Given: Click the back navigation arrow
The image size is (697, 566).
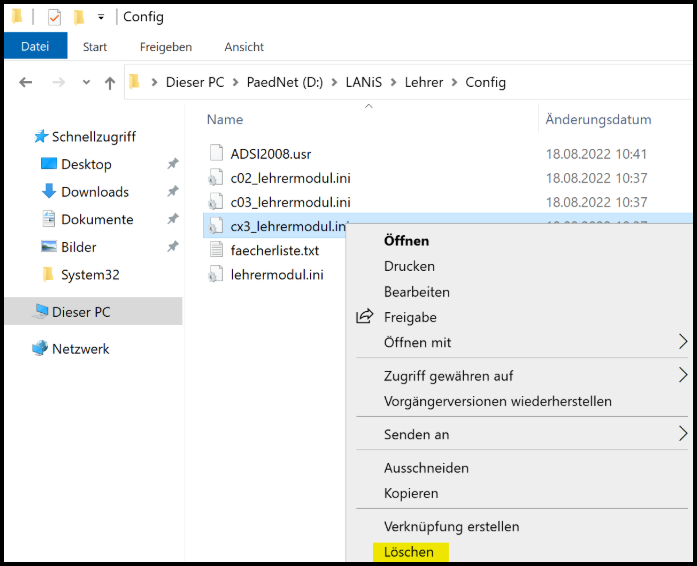Looking at the screenshot, I should (26, 83).
